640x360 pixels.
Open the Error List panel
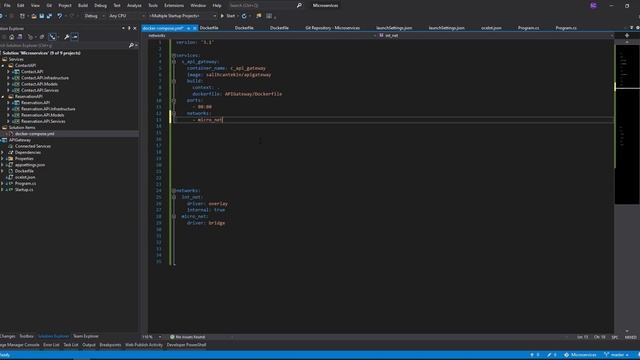click(x=51, y=345)
